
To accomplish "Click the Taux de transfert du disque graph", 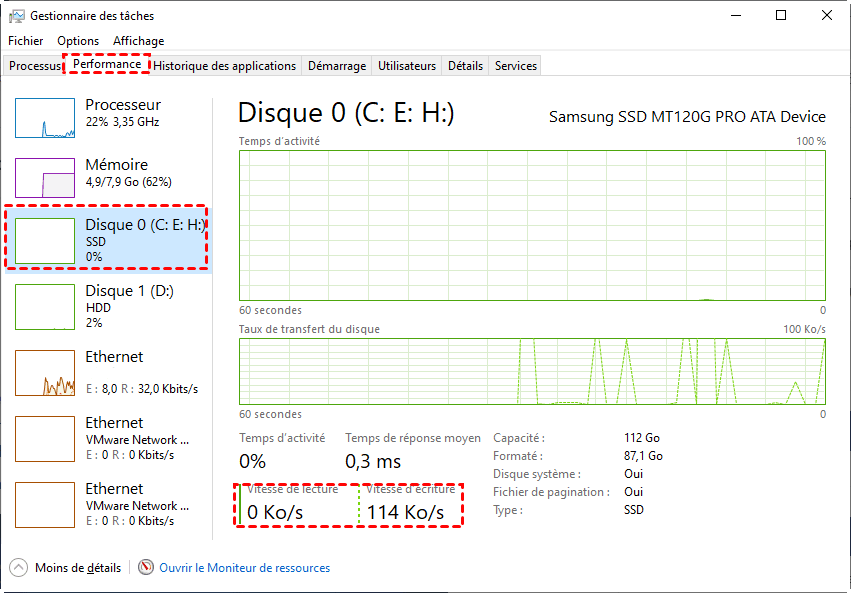I will pyautogui.click(x=532, y=371).
